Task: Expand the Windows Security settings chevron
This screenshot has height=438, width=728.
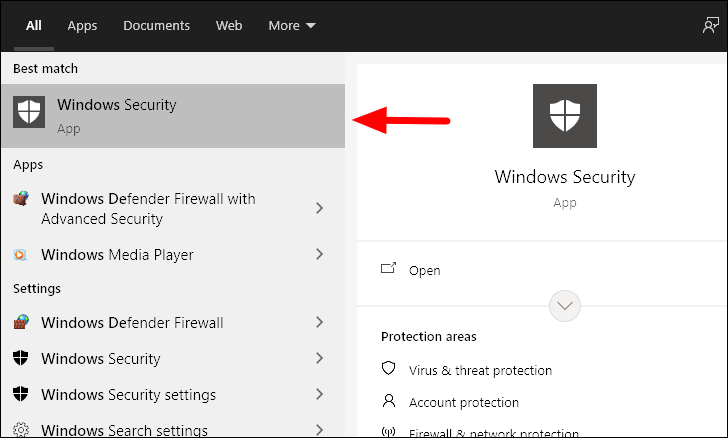Action: coord(319,394)
